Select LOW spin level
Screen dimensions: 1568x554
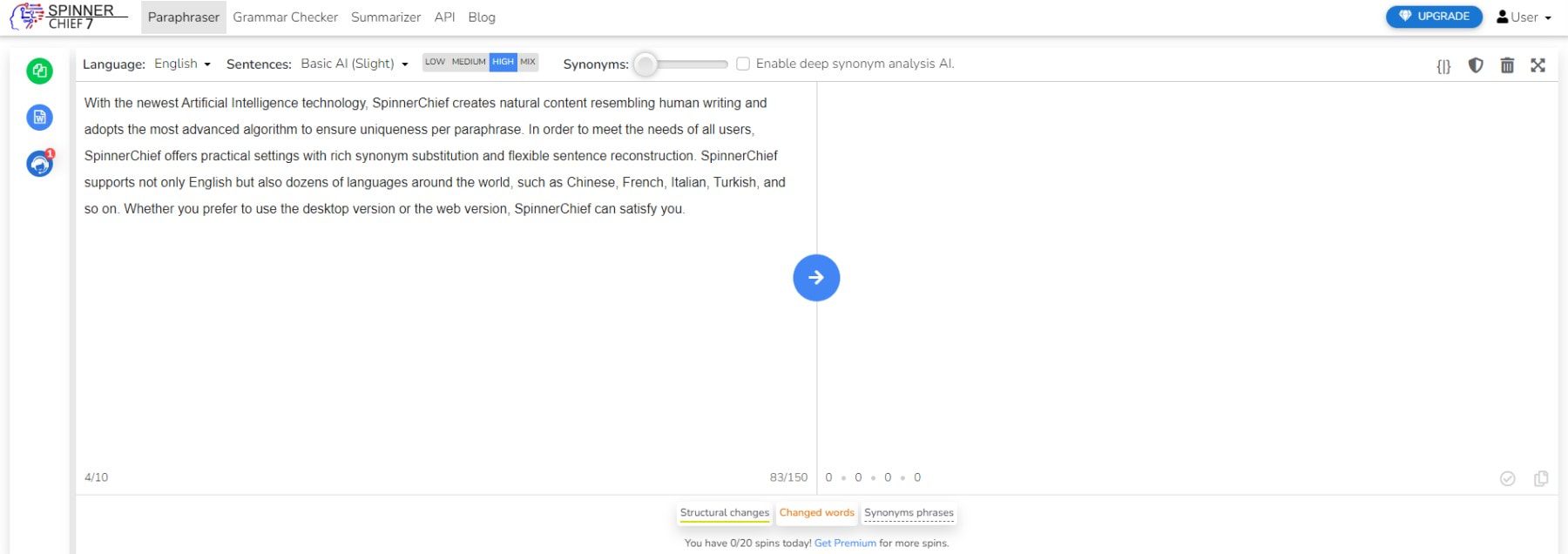[x=435, y=62]
